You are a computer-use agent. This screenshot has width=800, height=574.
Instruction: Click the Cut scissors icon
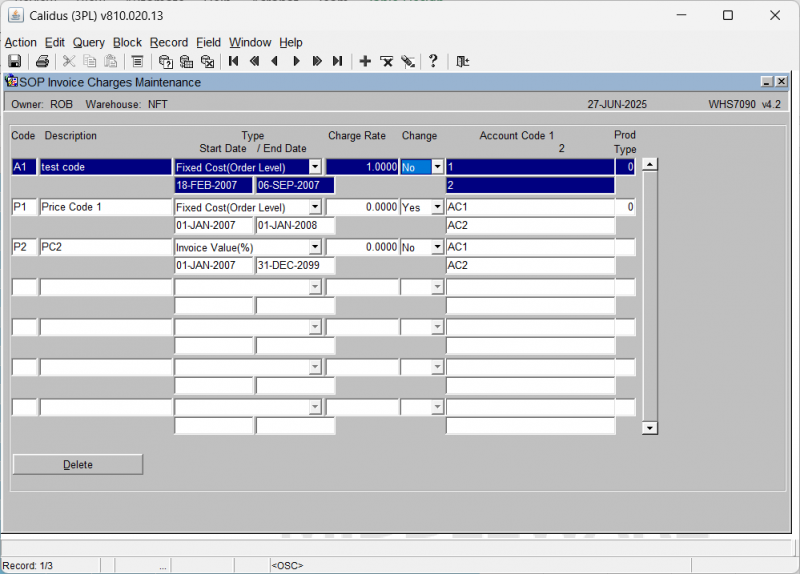(x=69, y=61)
